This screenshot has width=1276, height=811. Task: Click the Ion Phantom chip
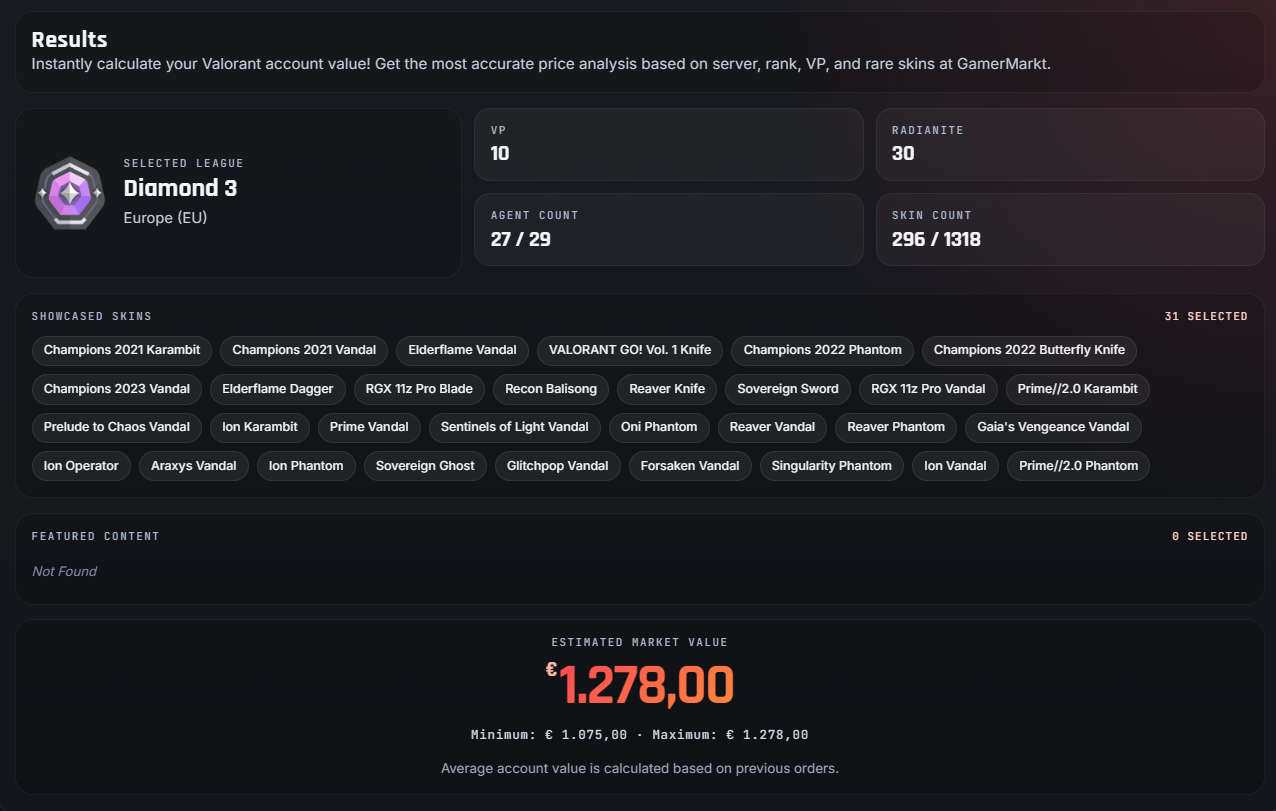click(x=306, y=466)
